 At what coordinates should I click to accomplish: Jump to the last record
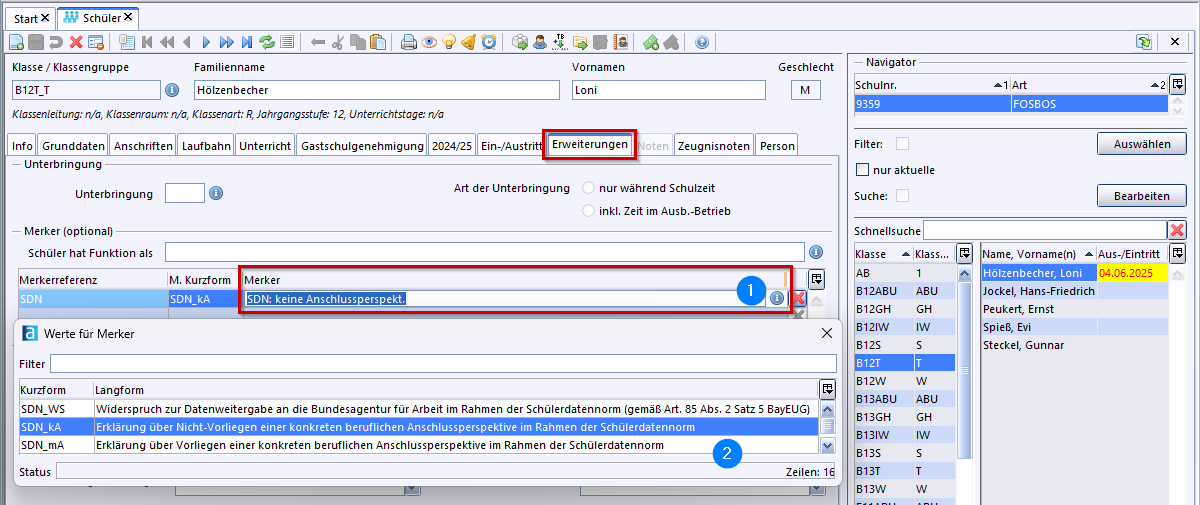pyautogui.click(x=246, y=42)
